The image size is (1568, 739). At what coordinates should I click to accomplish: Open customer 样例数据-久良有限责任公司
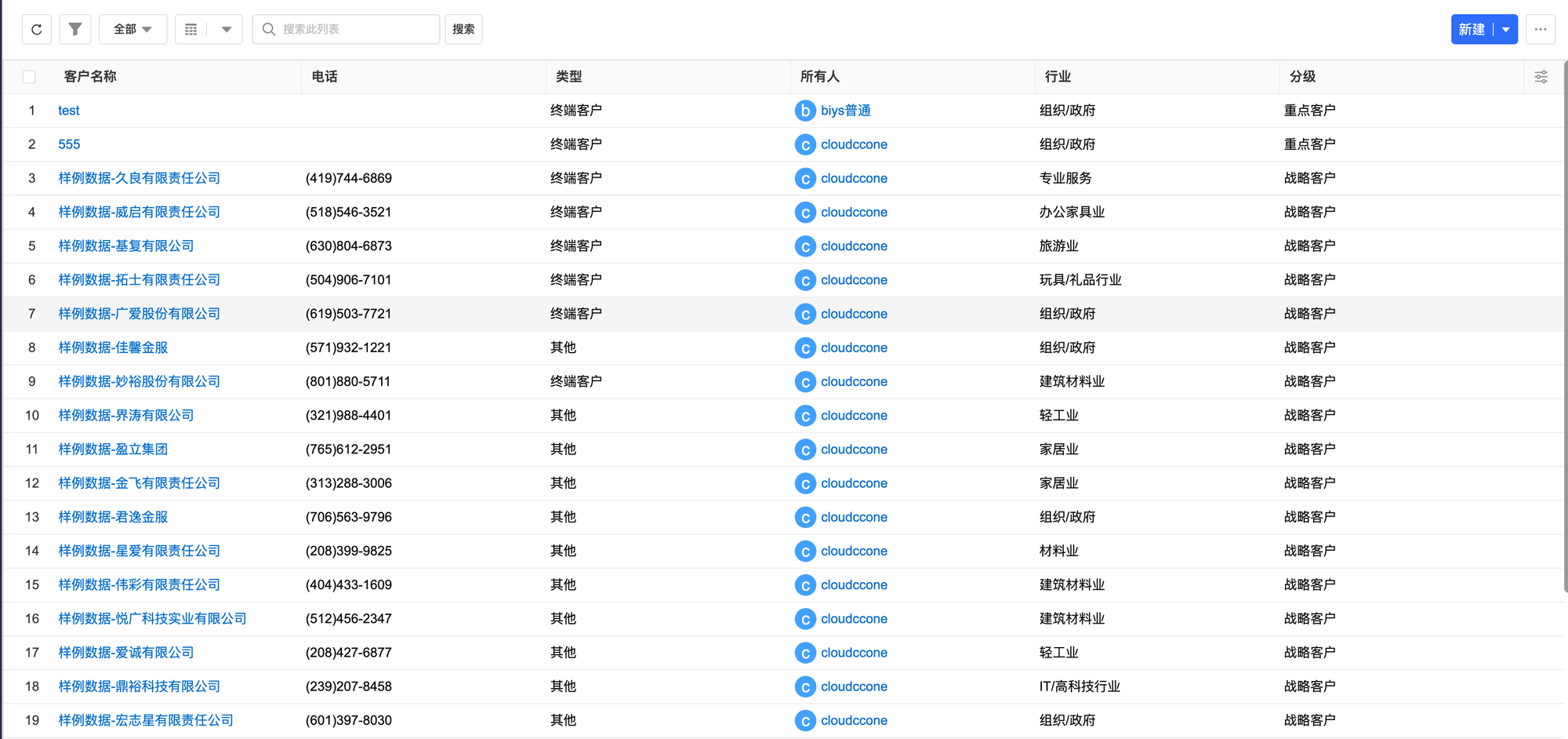(140, 179)
